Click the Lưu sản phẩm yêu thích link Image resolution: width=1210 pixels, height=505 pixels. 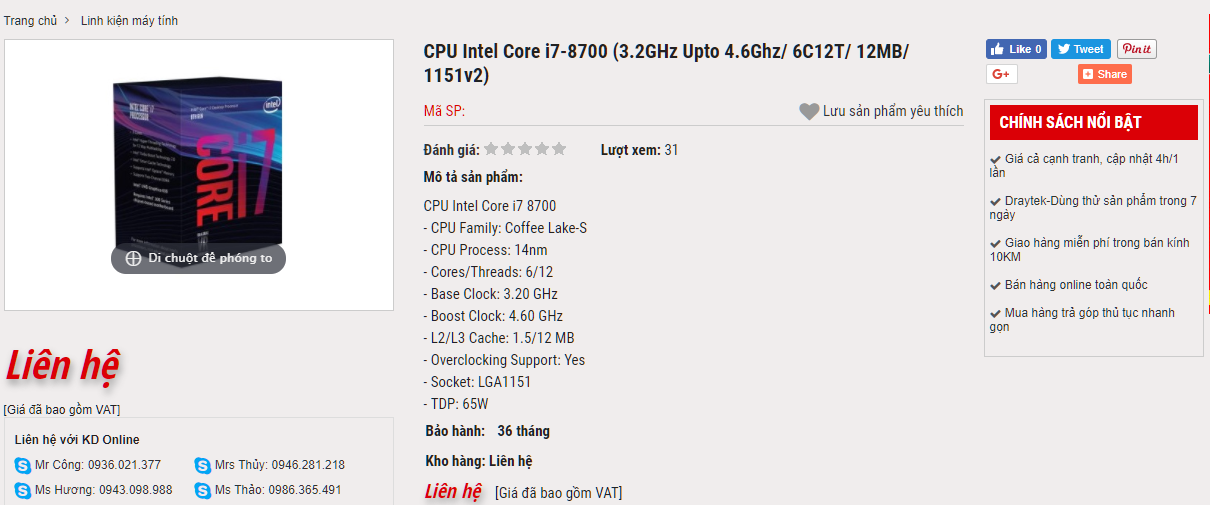[x=892, y=111]
